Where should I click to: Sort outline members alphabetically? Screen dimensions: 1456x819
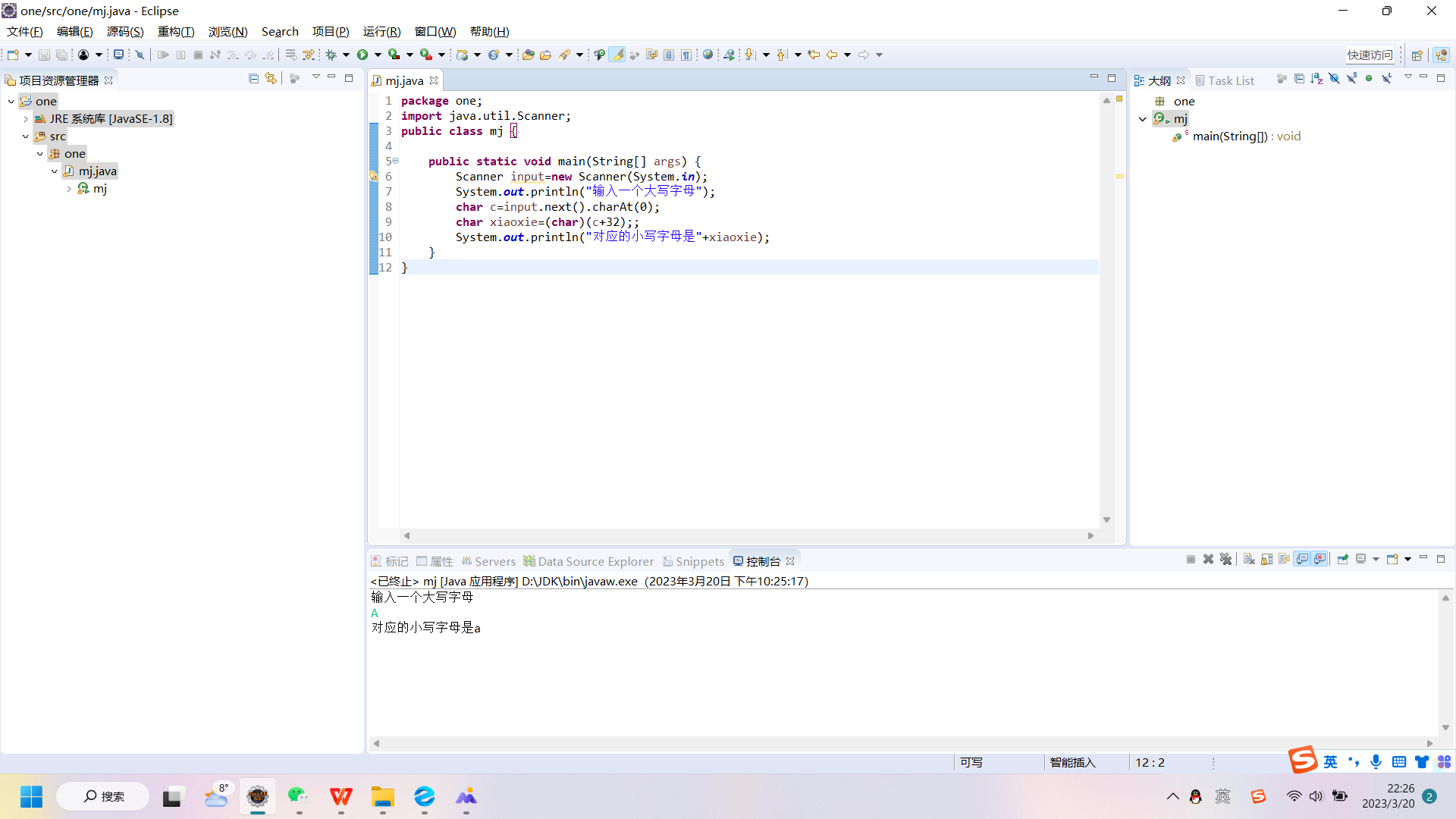tap(1316, 79)
